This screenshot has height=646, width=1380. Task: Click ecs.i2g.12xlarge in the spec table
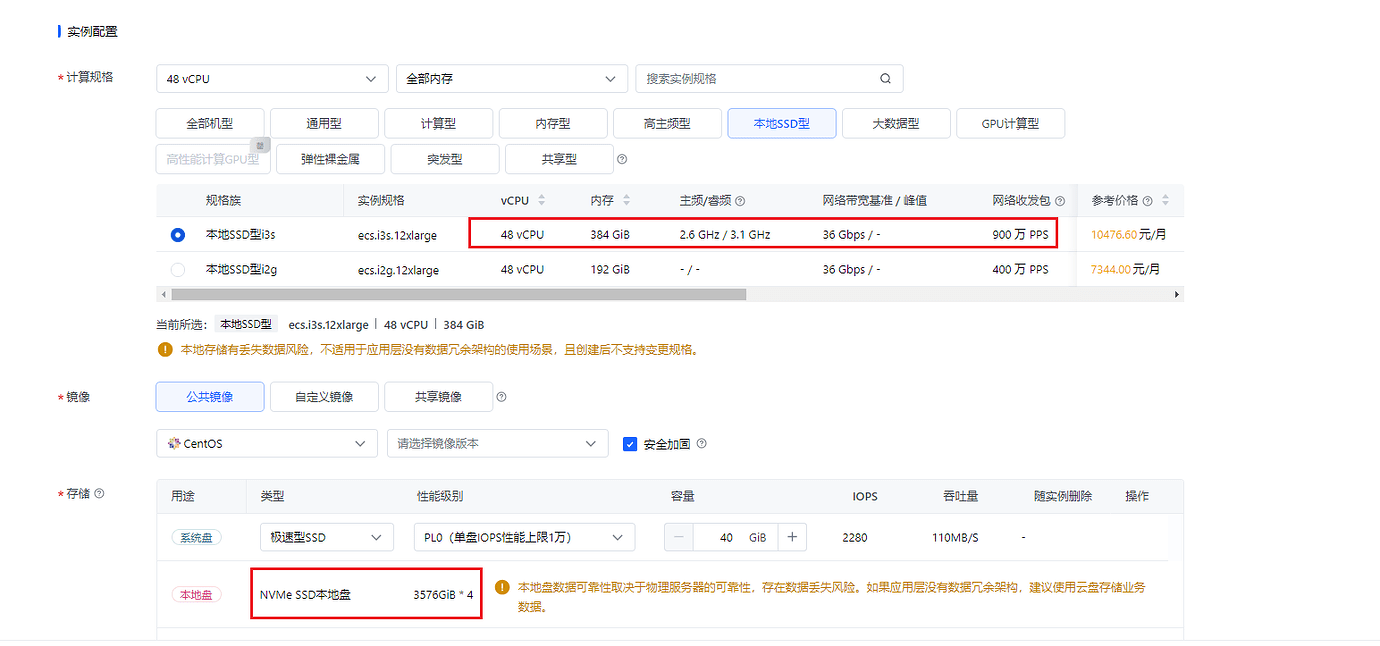(x=398, y=270)
